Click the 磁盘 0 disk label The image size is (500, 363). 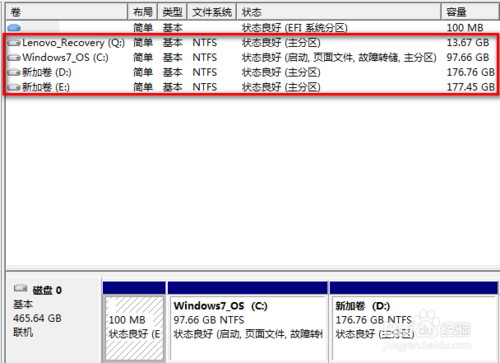(x=47, y=290)
